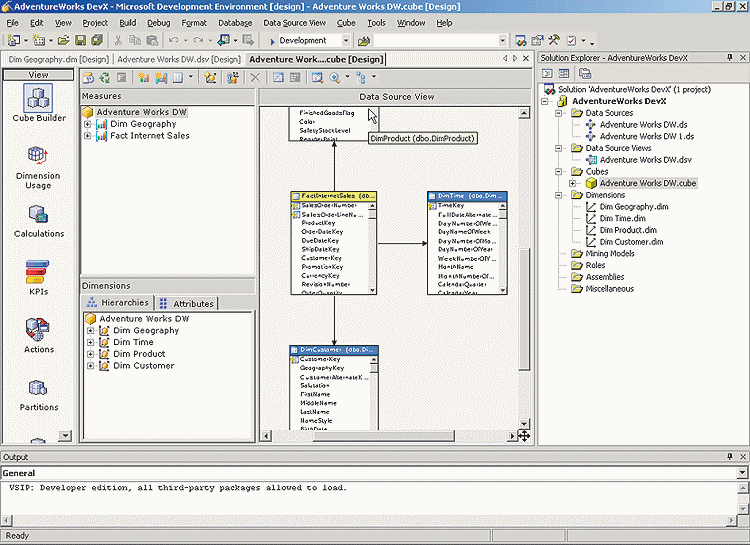Viewport: 750px width, 545px height.
Task: Click the Zoom magnifier icon in cube toolbar
Action: tap(335, 78)
